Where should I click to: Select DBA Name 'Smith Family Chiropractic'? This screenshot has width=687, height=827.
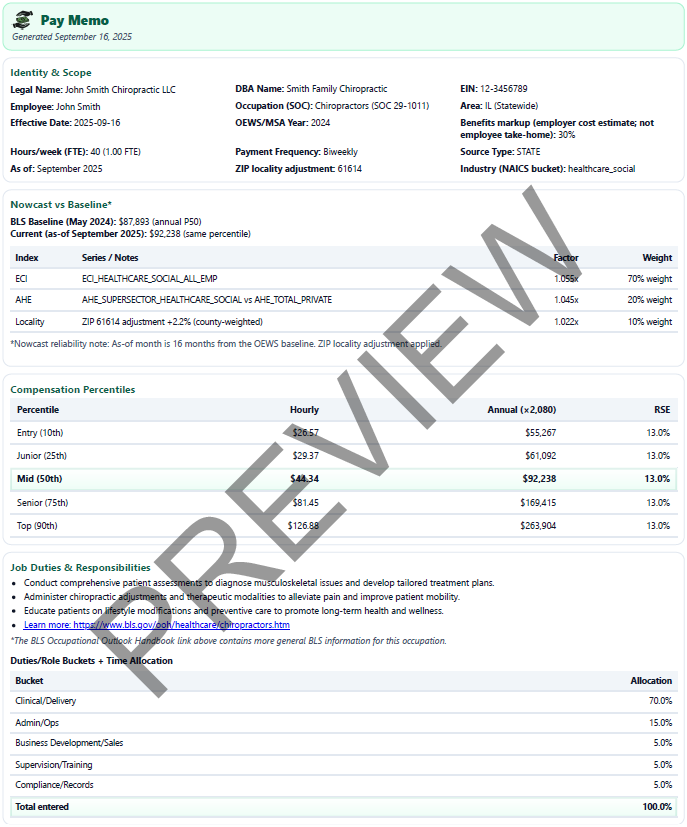[336, 89]
